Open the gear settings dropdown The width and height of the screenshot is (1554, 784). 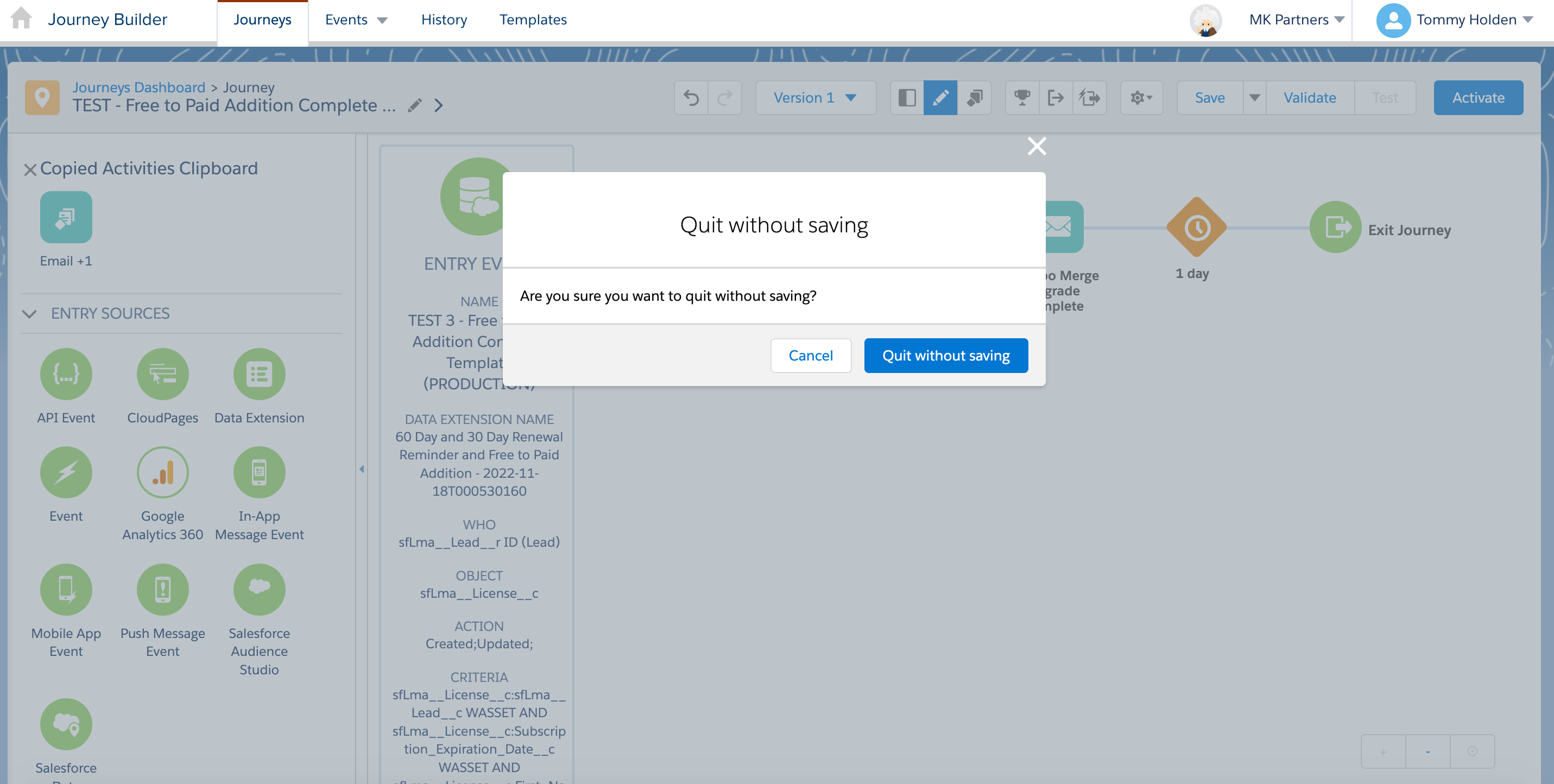(1141, 98)
